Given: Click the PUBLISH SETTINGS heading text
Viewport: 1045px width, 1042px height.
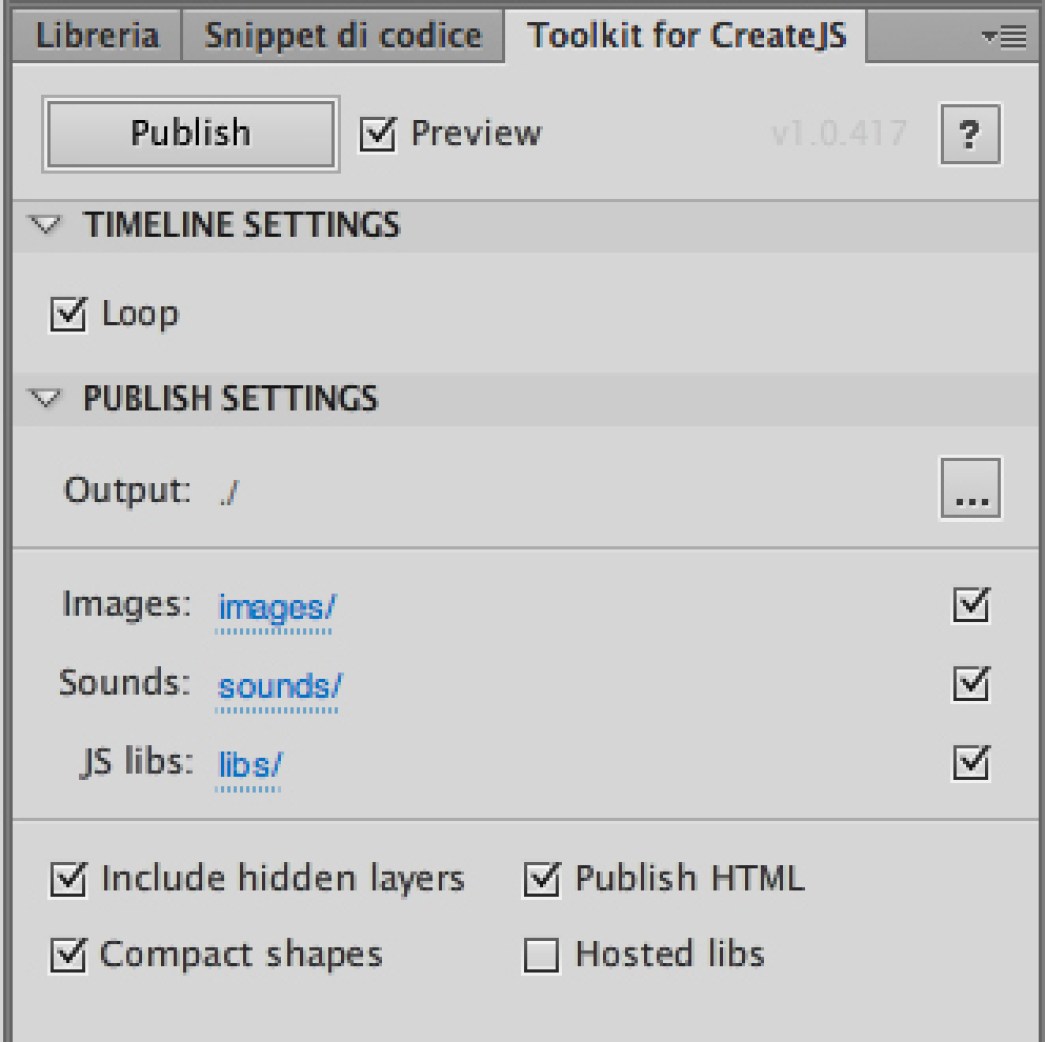Looking at the screenshot, I should tap(231, 399).
